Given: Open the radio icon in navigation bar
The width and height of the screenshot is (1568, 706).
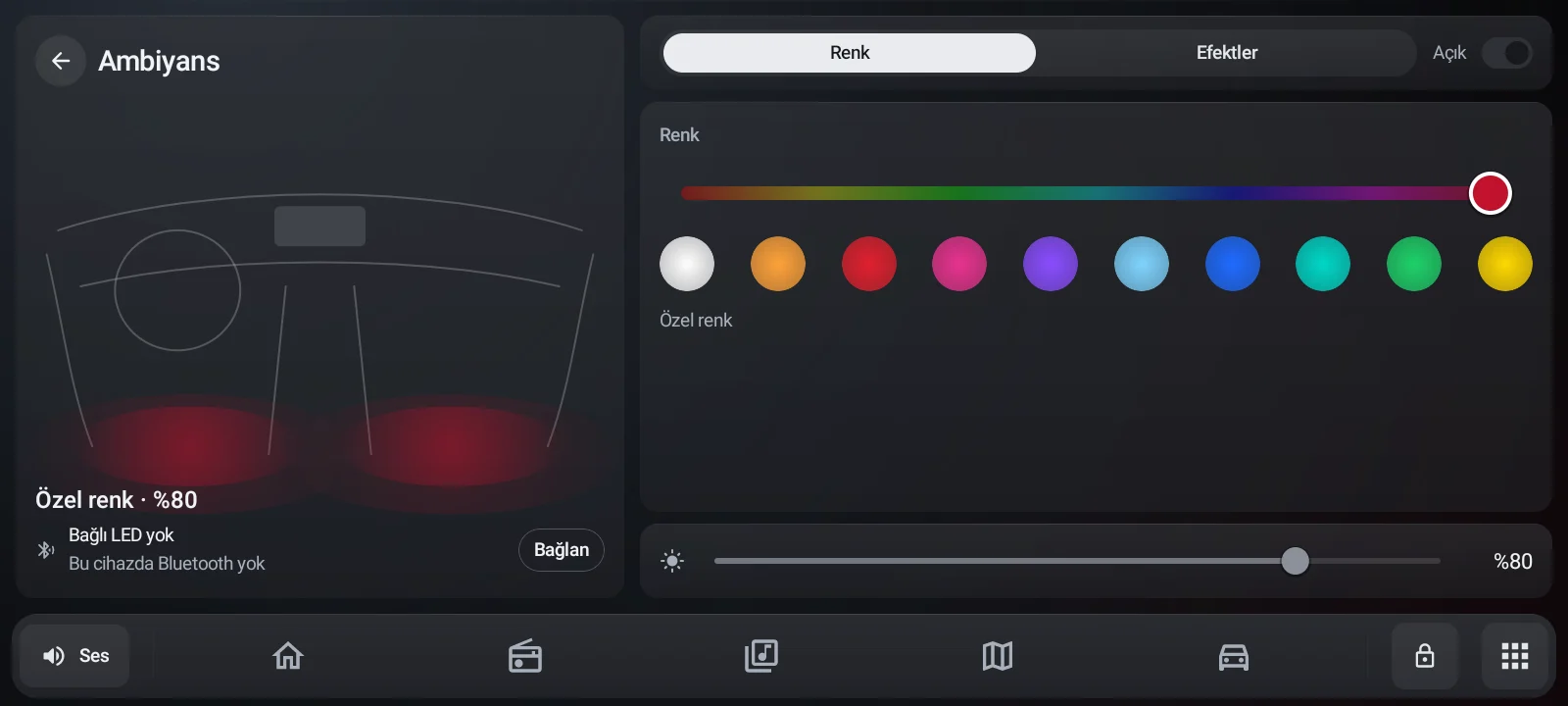Looking at the screenshot, I should [525, 656].
